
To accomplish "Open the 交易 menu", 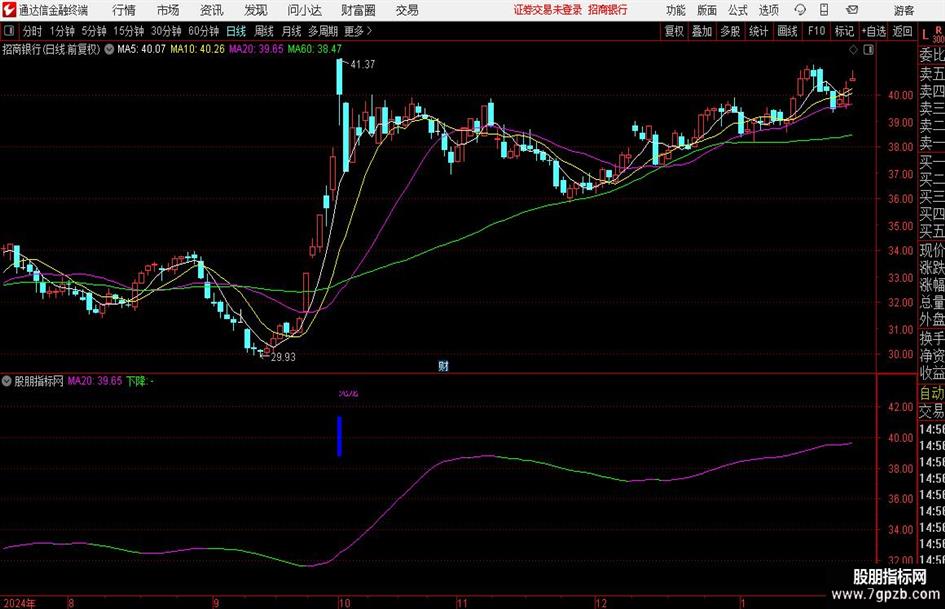I will click(x=407, y=10).
